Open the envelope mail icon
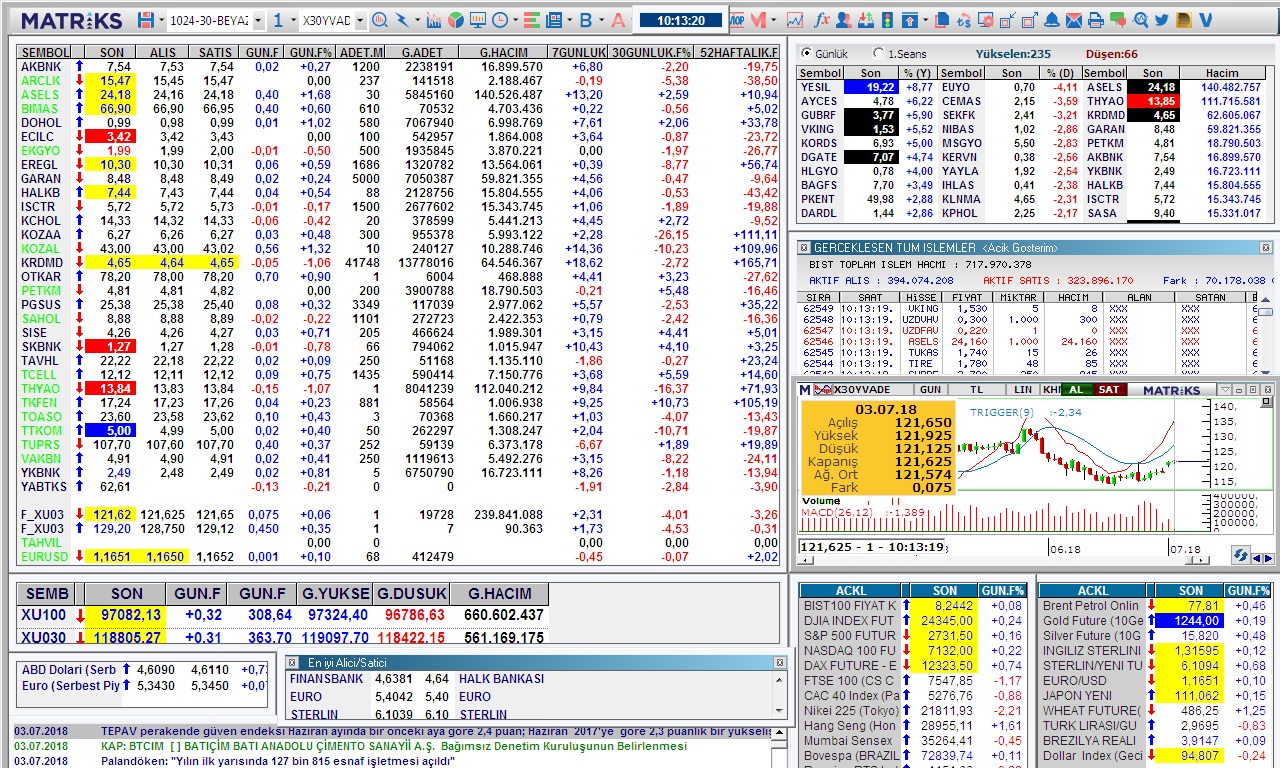Image resolution: width=1280 pixels, height=768 pixels. coord(1074,20)
